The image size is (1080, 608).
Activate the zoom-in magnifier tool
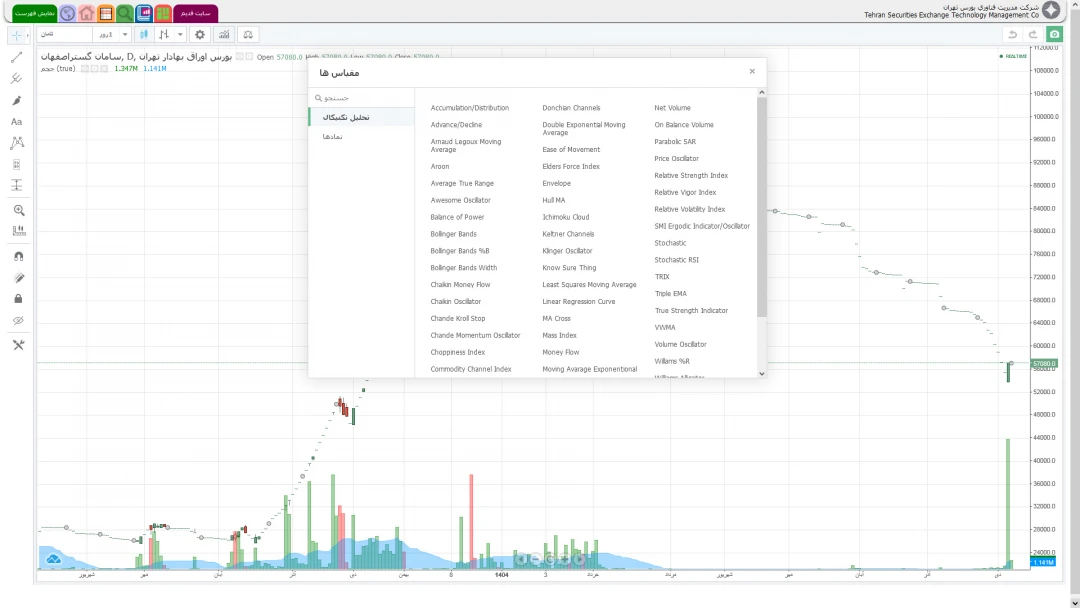17,210
